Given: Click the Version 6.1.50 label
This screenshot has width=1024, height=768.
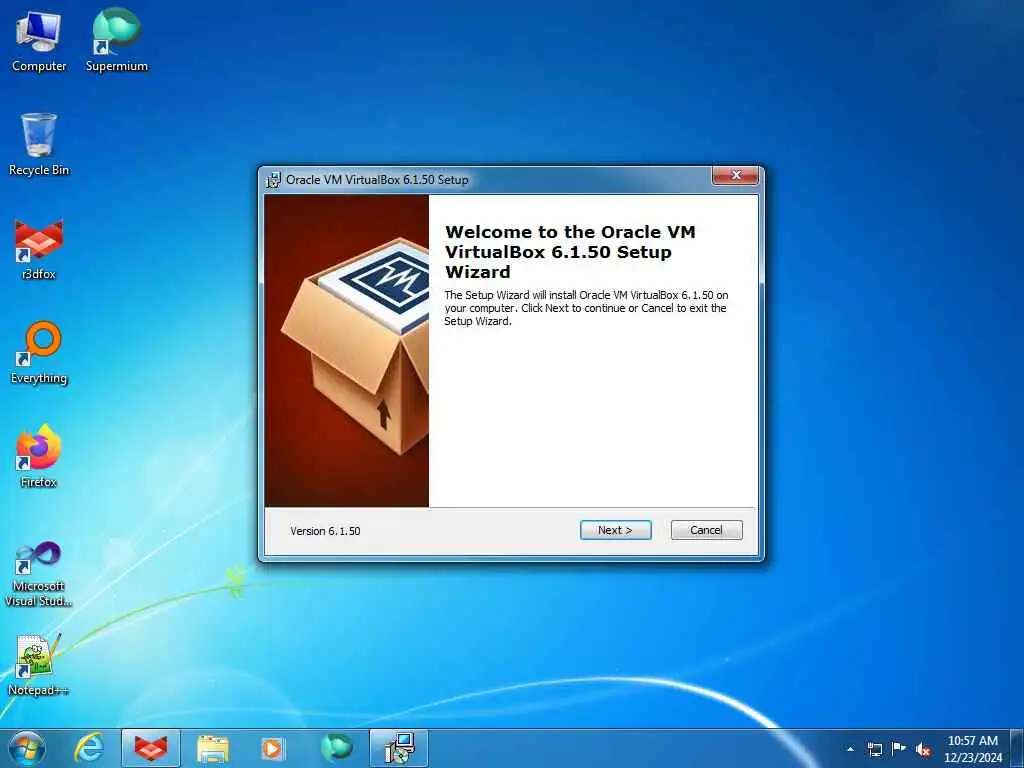Looking at the screenshot, I should [325, 531].
